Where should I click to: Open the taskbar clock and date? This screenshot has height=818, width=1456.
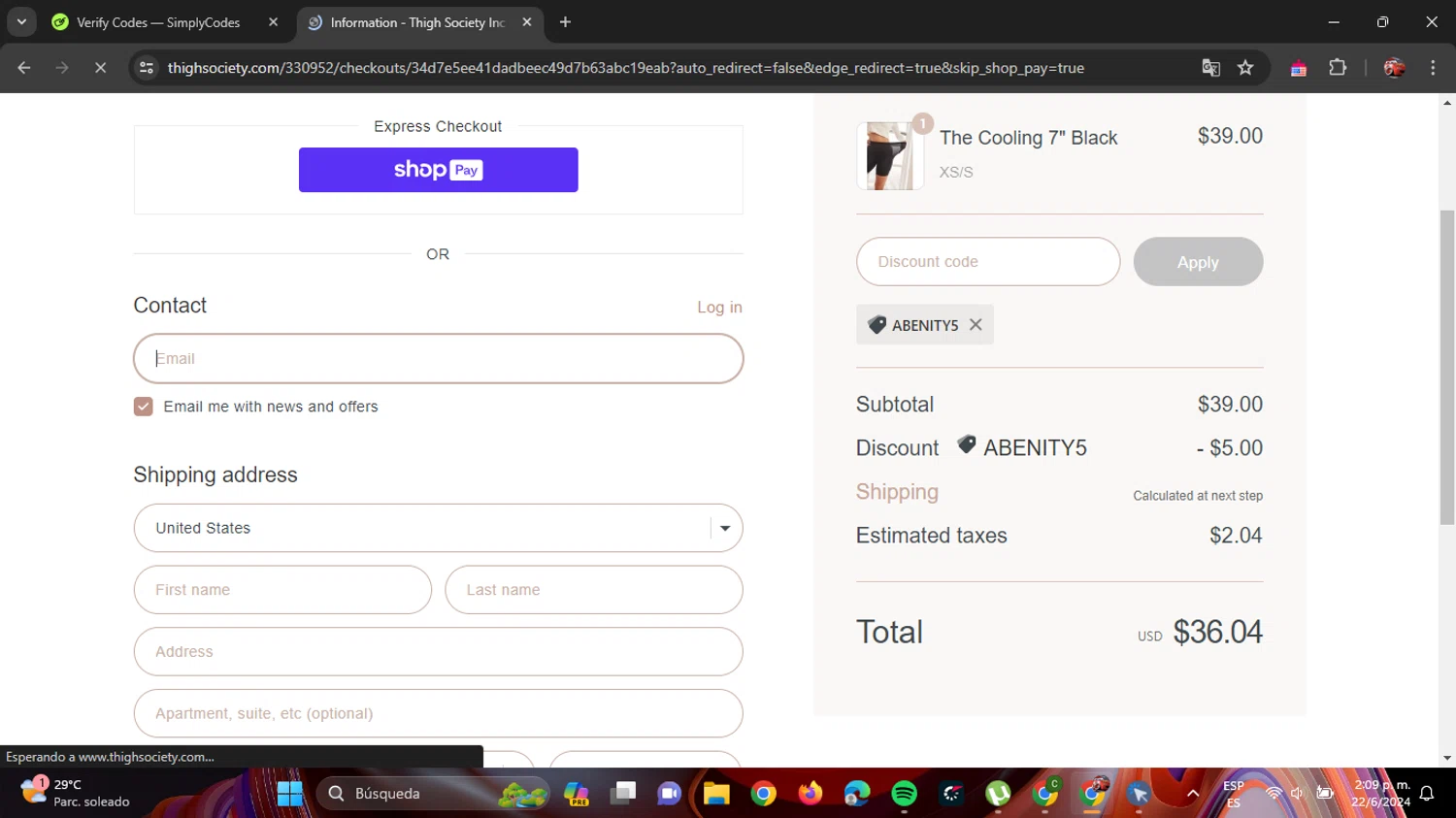(x=1381, y=794)
